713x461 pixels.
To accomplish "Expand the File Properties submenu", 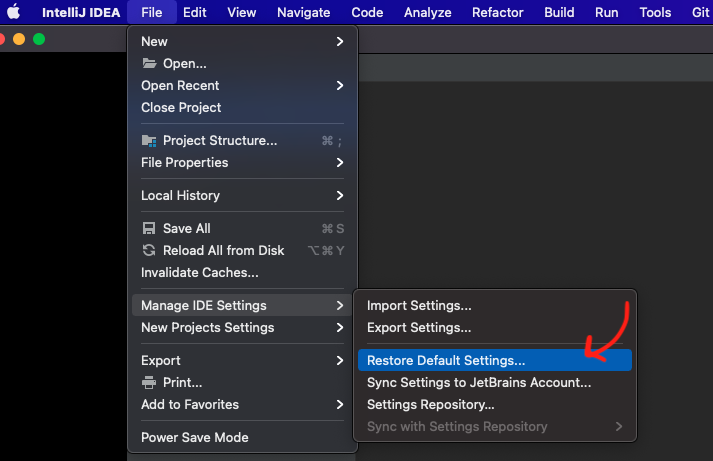I will click(242, 162).
